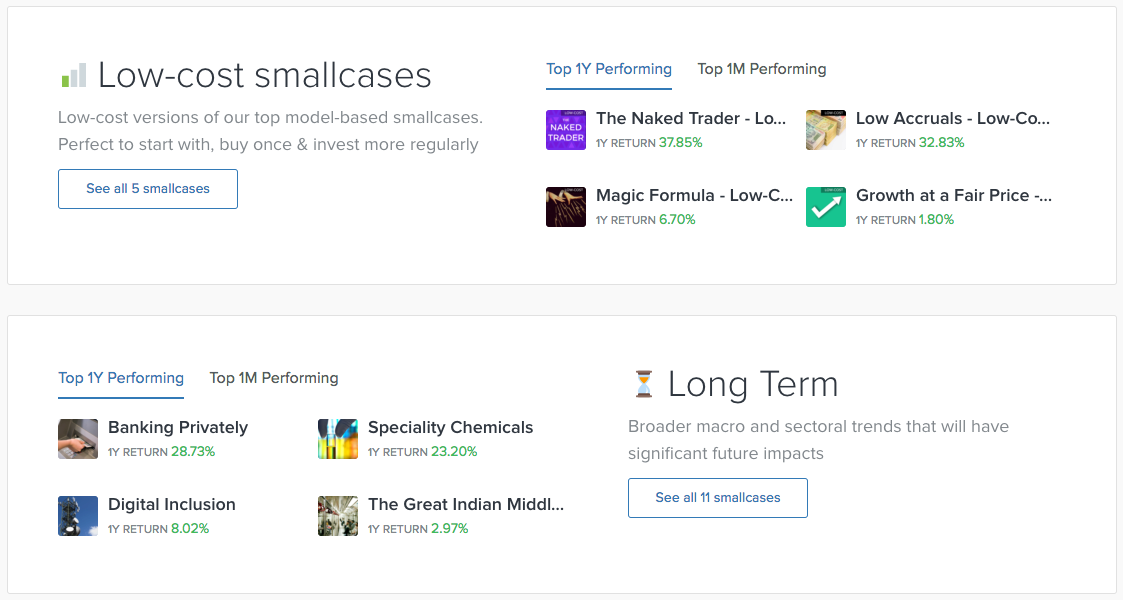
Task: Open the Speciality Chemicals smallcase link
Action: point(450,427)
